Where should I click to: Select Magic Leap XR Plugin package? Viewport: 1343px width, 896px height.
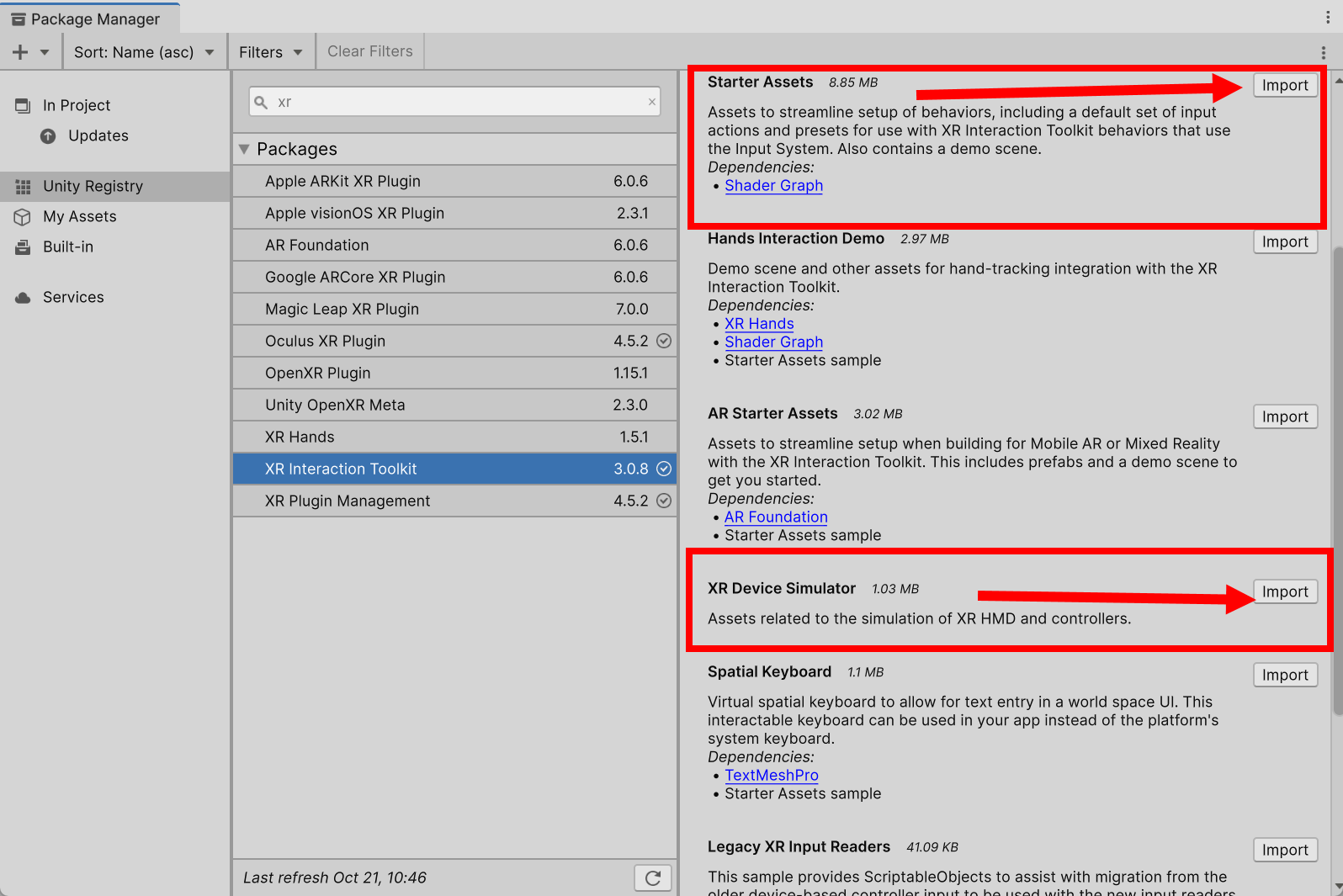click(454, 309)
